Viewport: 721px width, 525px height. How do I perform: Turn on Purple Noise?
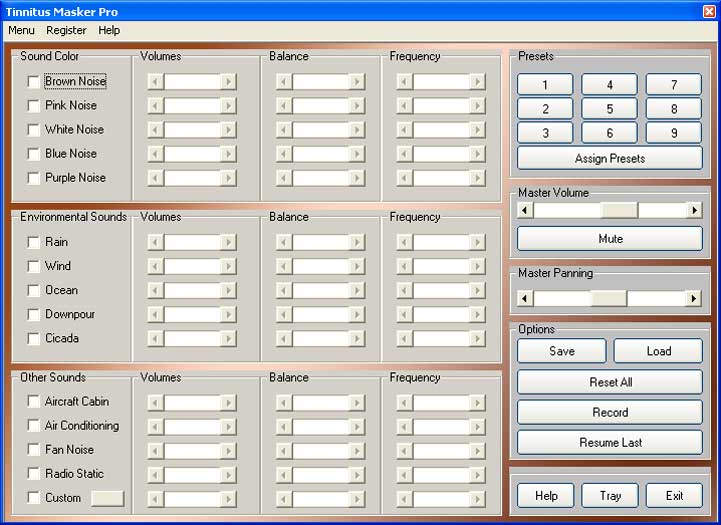[x=34, y=177]
